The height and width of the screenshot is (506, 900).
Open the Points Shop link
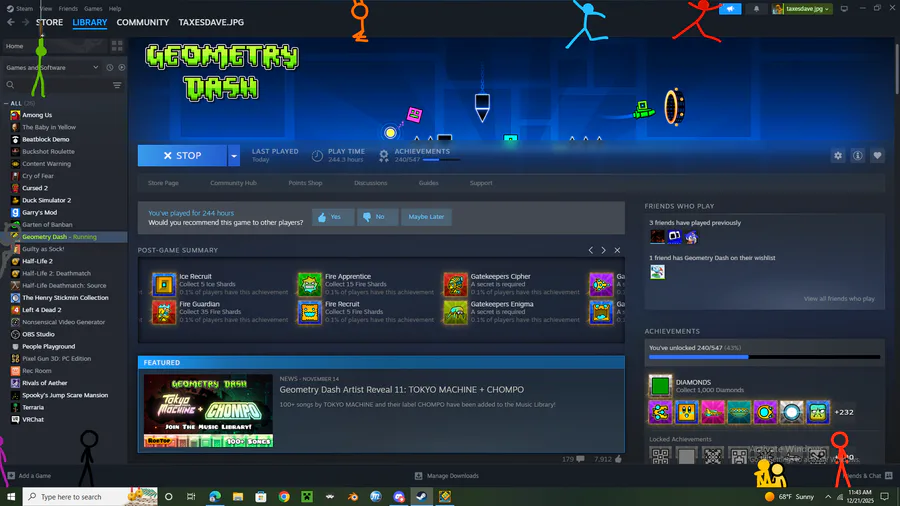tap(305, 183)
